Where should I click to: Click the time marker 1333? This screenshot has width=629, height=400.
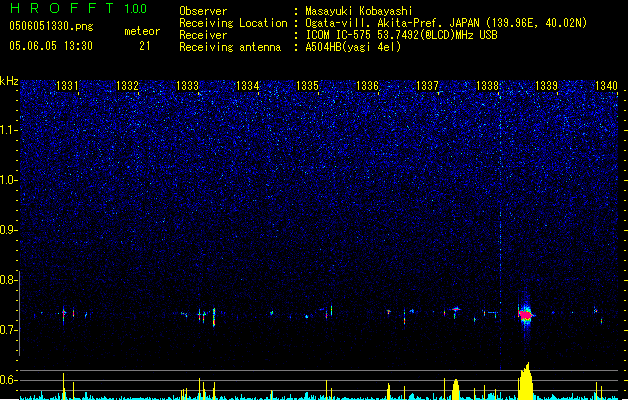187,86
